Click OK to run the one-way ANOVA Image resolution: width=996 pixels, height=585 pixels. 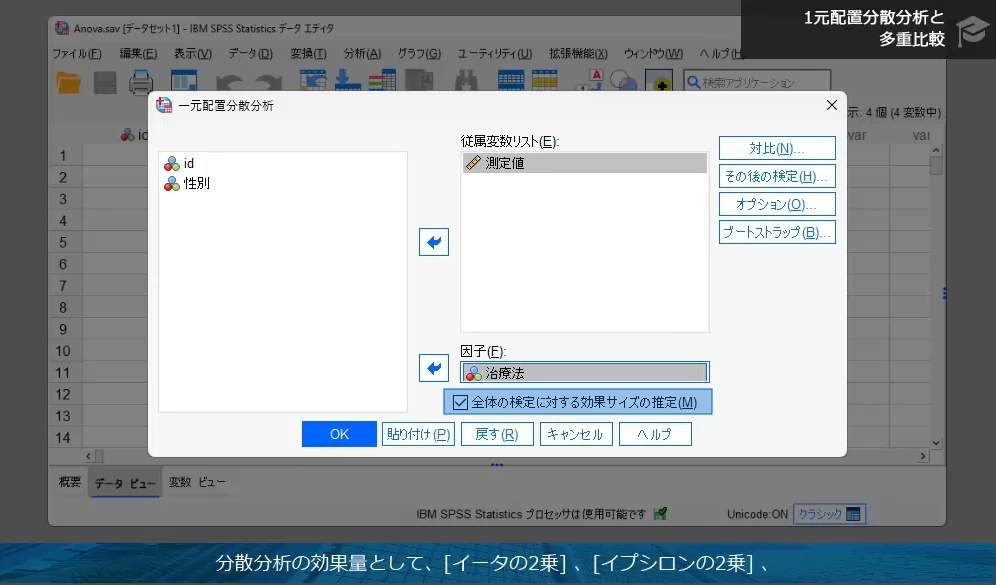click(x=339, y=433)
